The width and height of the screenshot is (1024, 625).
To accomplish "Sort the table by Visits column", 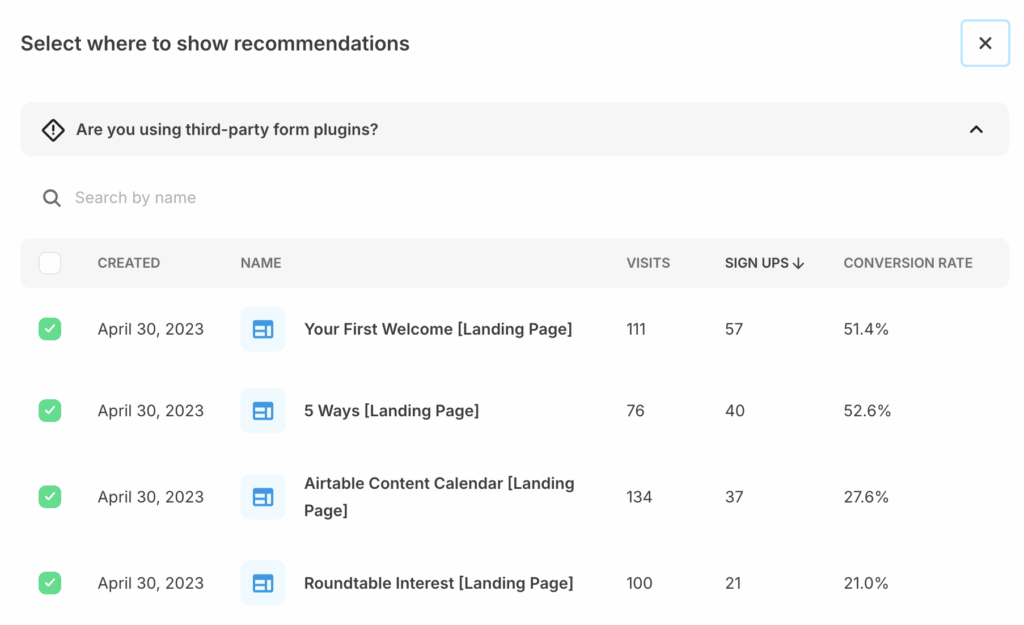I will pyautogui.click(x=648, y=263).
